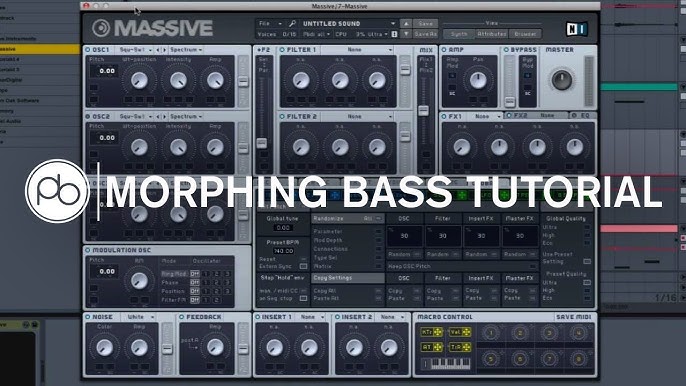This screenshot has width=686, height=386.
Task: Toggle Filter 1 power on/off
Action: pyautogui.click(x=282, y=50)
